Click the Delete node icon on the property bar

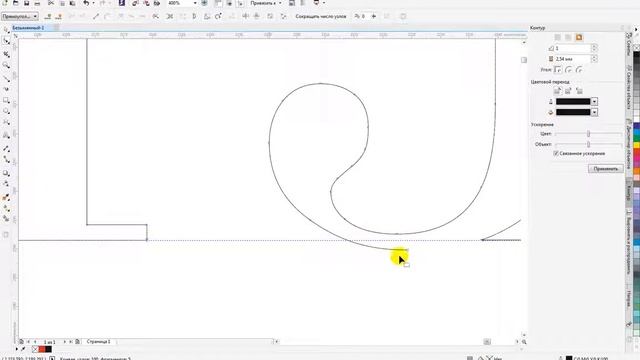tap(58, 16)
